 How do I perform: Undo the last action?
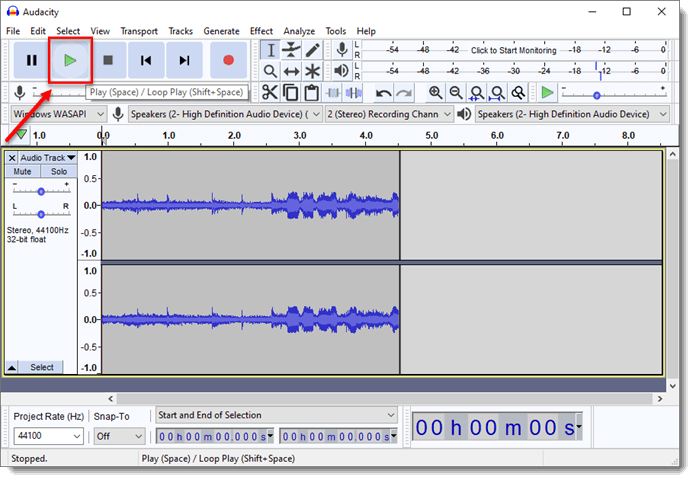coord(383,93)
